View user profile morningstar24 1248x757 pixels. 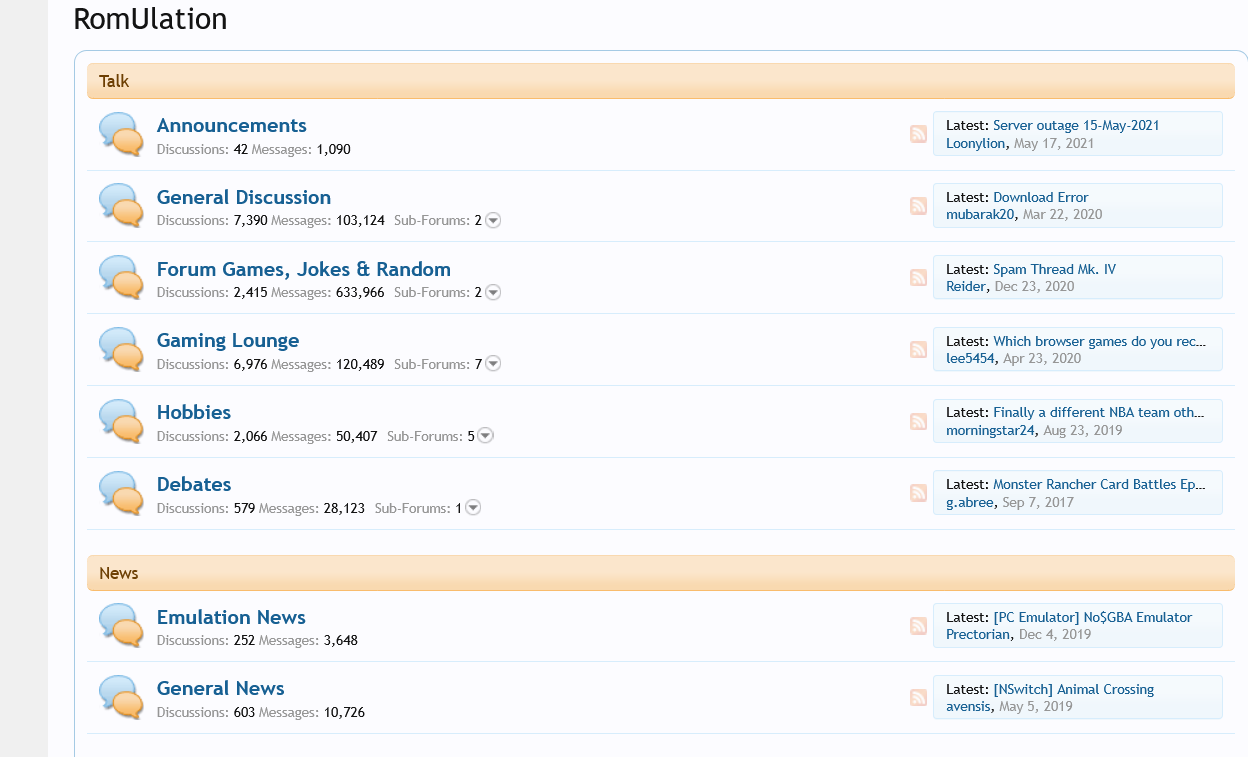click(x=990, y=430)
